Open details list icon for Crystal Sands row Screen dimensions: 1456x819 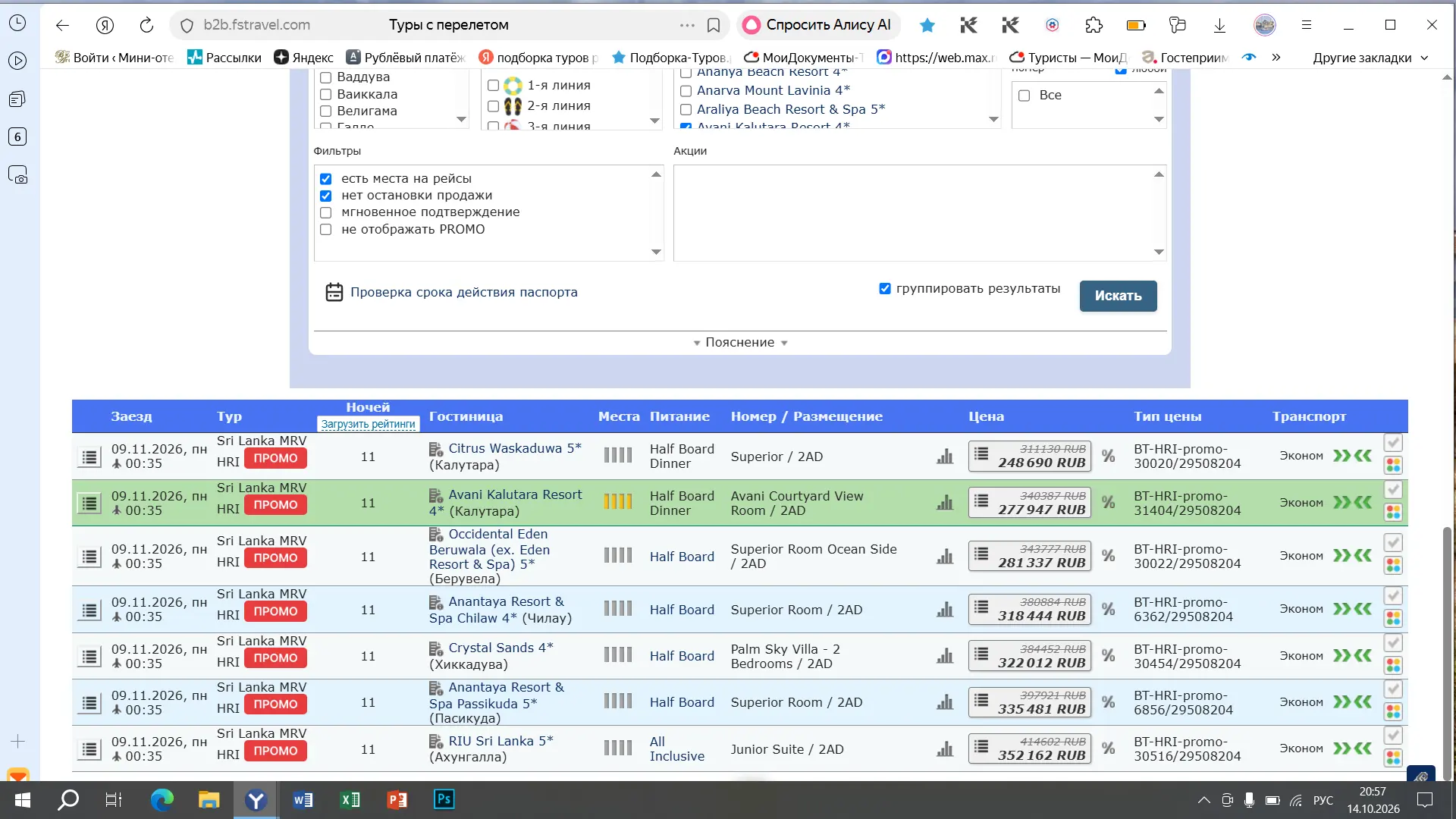[x=89, y=657]
